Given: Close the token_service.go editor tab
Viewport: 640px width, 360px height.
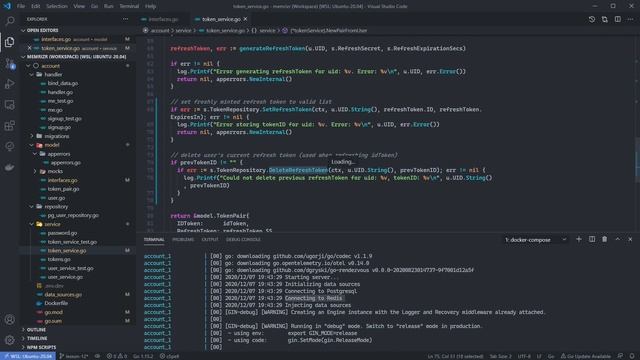Looking at the screenshot, I should pos(245,19).
